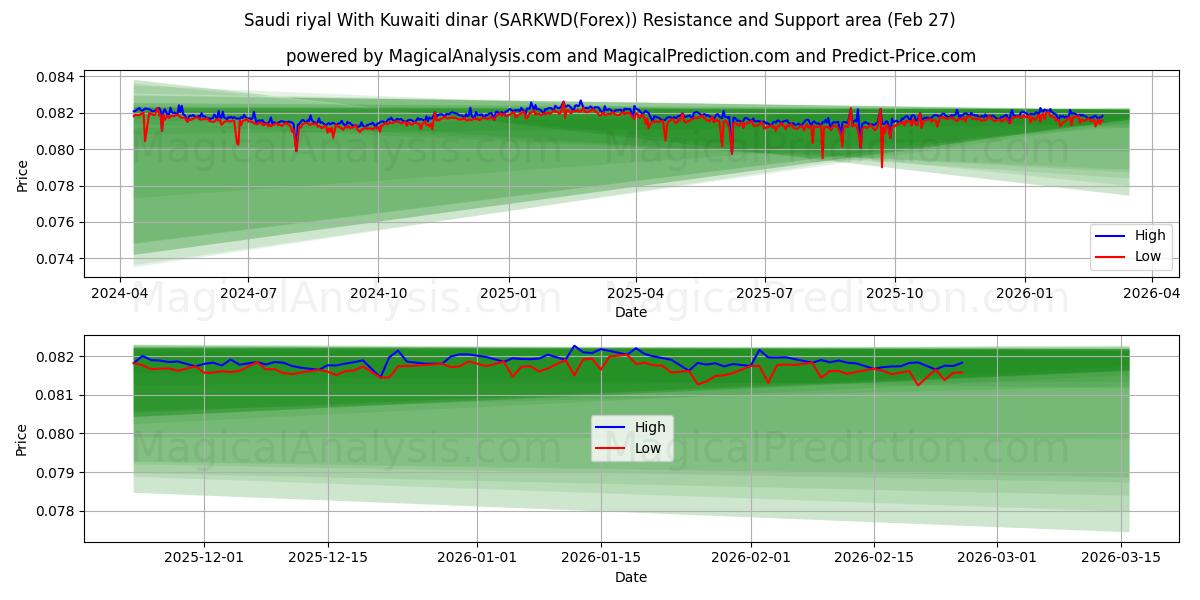Click the 2024-04 date tick
Viewport: 1200px width, 600px height.
tap(120, 293)
